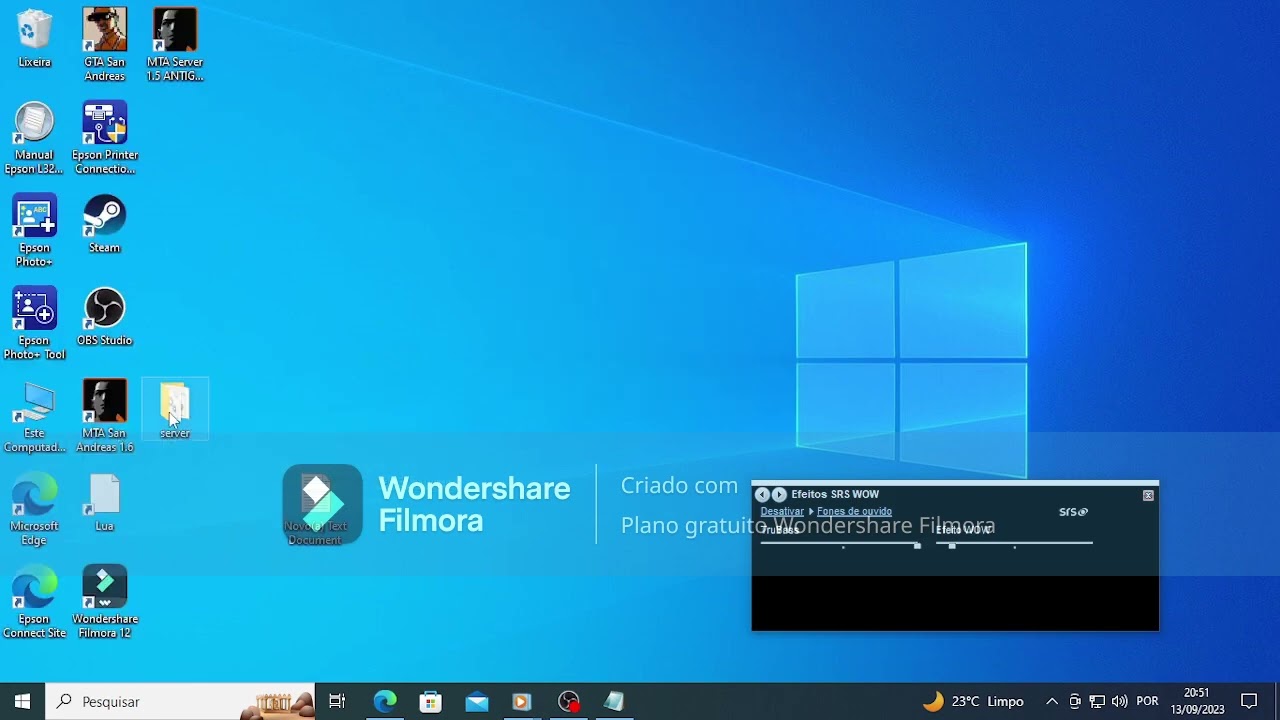The image size is (1280, 720).
Task: Open the media player taskbar icon
Action: pyautogui.click(x=521, y=701)
